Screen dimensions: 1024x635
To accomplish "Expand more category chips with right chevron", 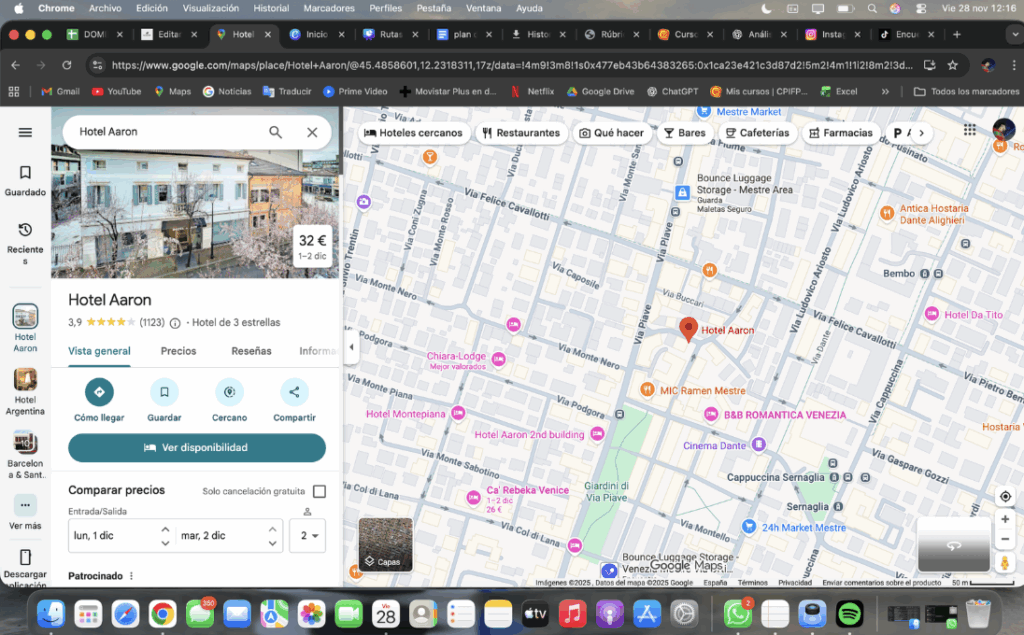I will point(920,133).
